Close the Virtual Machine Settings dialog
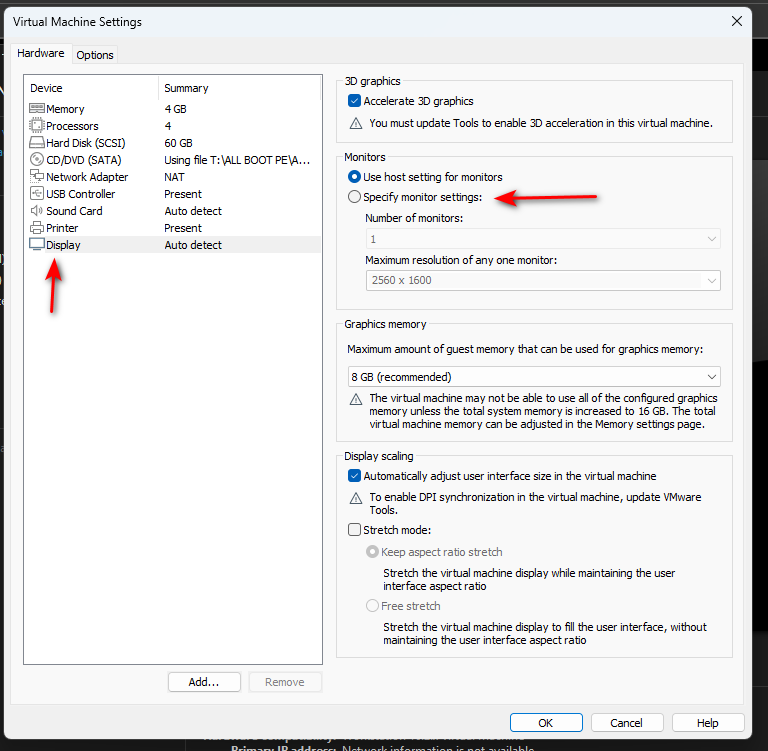Viewport: 768px width, 751px height. pyautogui.click(x=737, y=21)
